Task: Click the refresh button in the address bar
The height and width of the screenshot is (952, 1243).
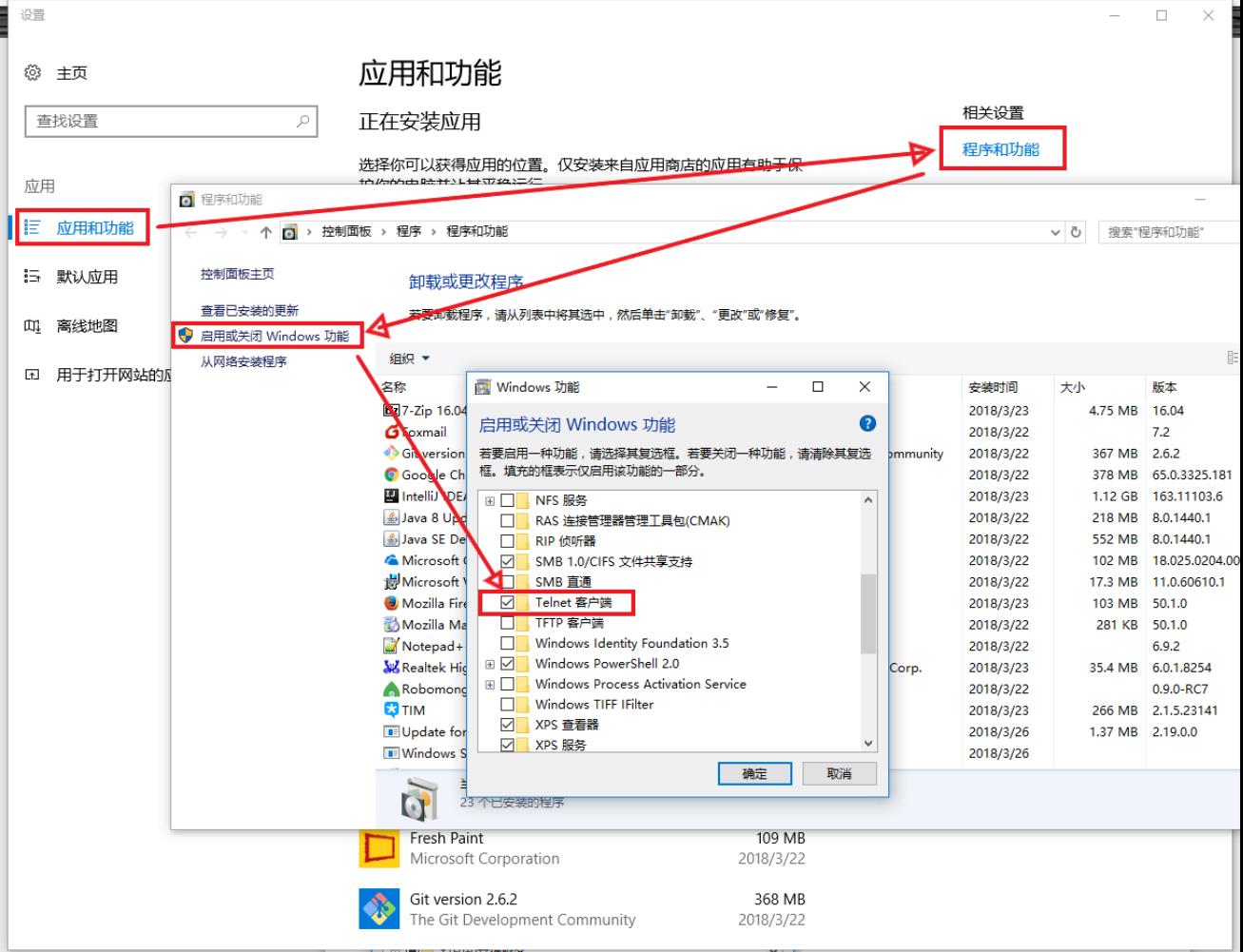Action: pyautogui.click(x=1077, y=232)
